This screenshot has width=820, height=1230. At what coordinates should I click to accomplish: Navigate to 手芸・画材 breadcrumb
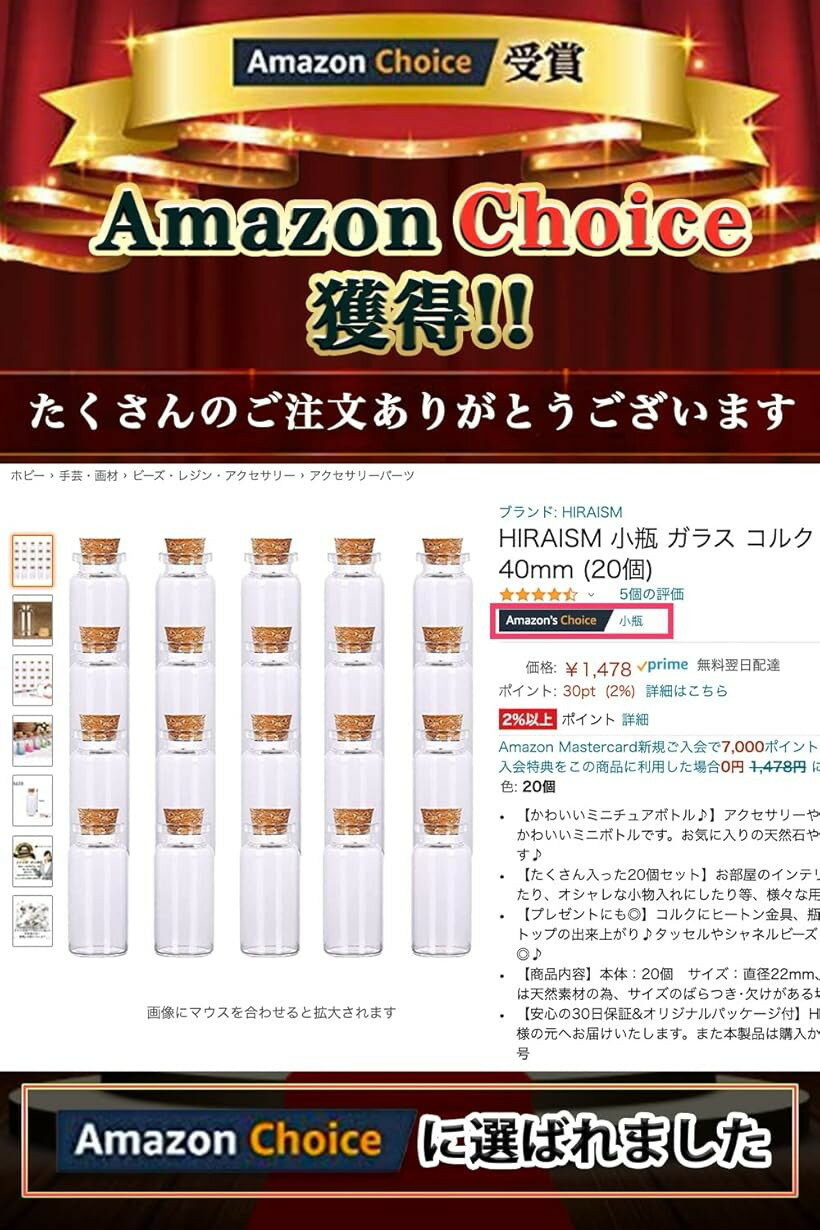82,476
